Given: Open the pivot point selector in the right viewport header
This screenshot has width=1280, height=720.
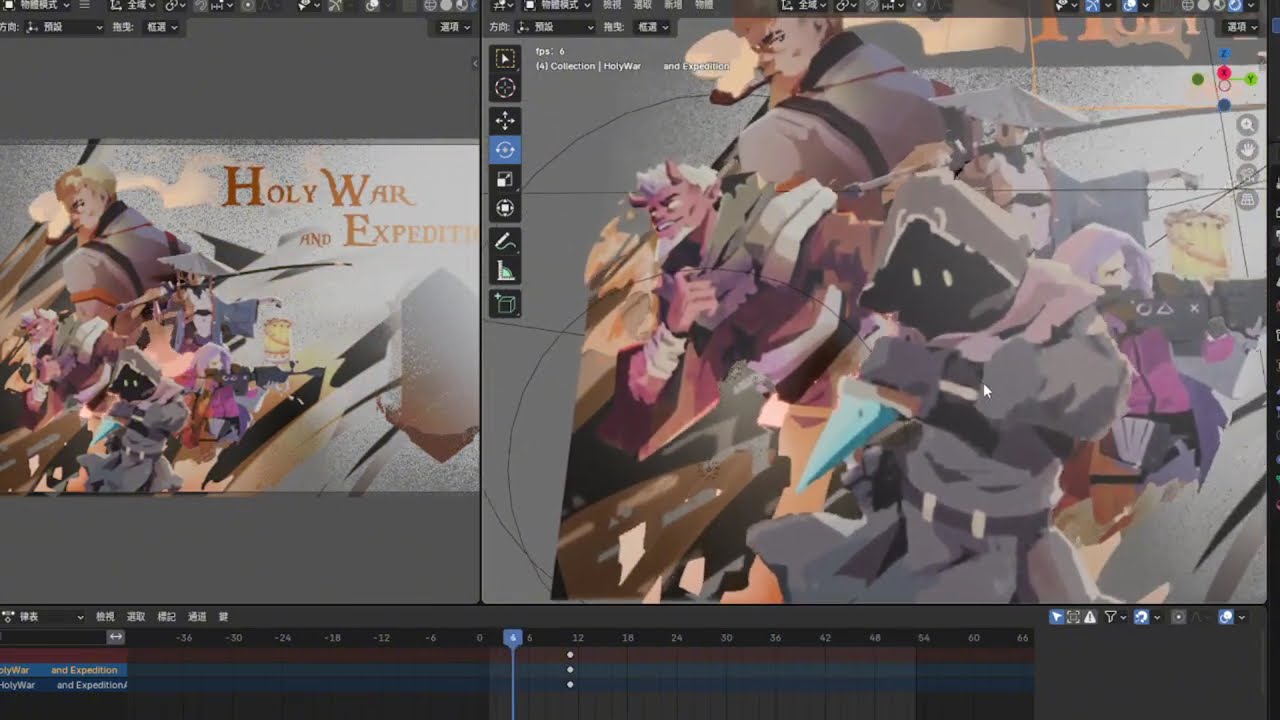Looking at the screenshot, I should [x=847, y=6].
